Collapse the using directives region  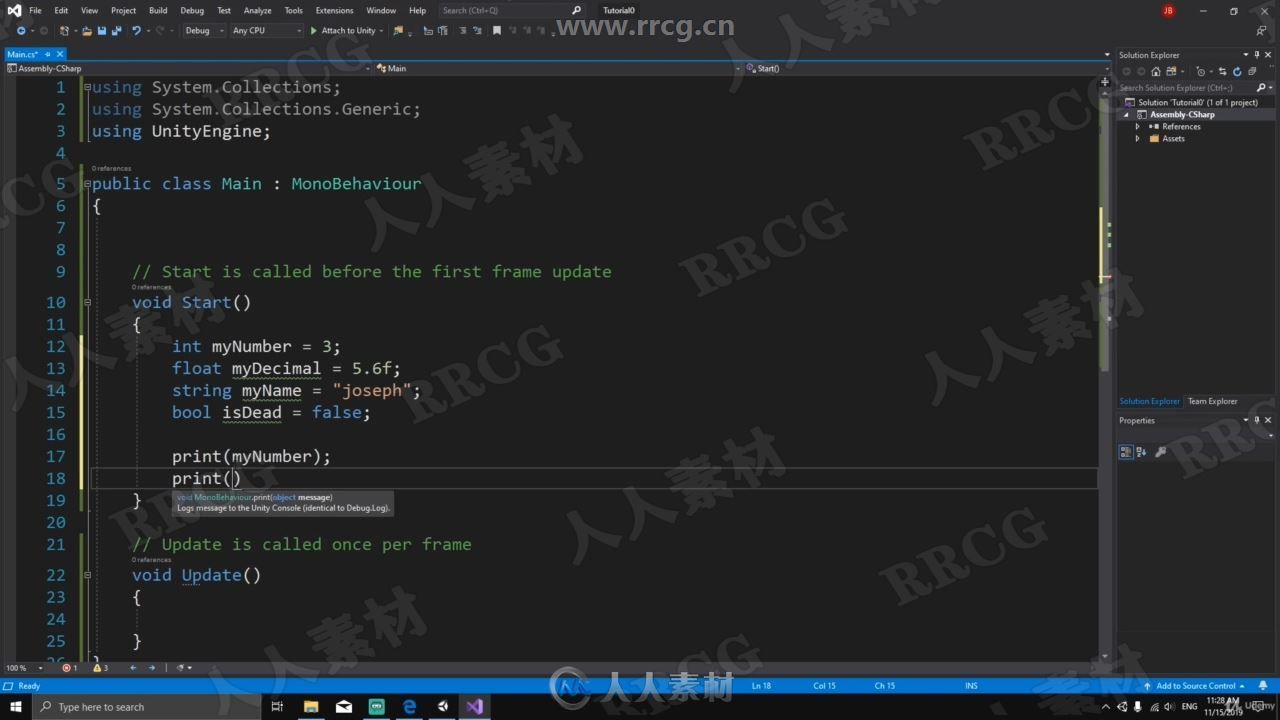[87, 87]
